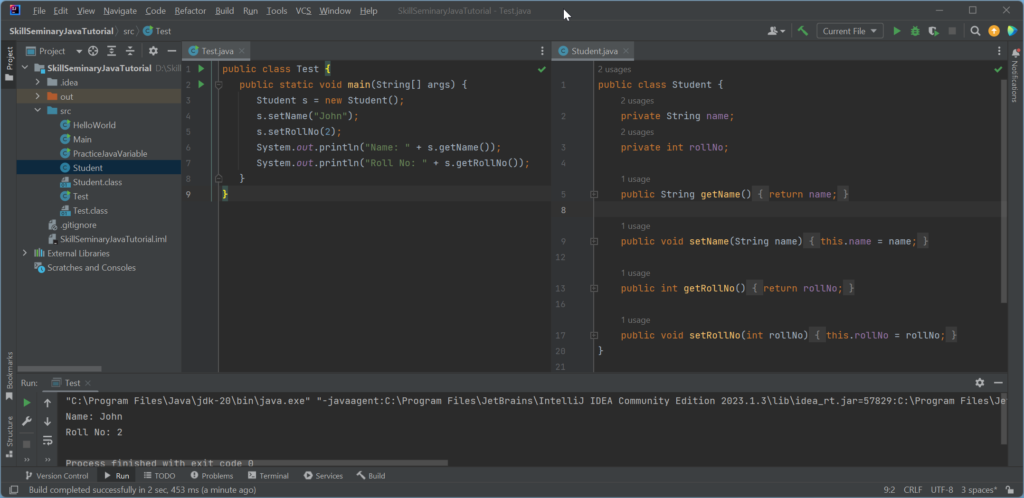Start debugging with the green bug icon

pyautogui.click(x=915, y=31)
